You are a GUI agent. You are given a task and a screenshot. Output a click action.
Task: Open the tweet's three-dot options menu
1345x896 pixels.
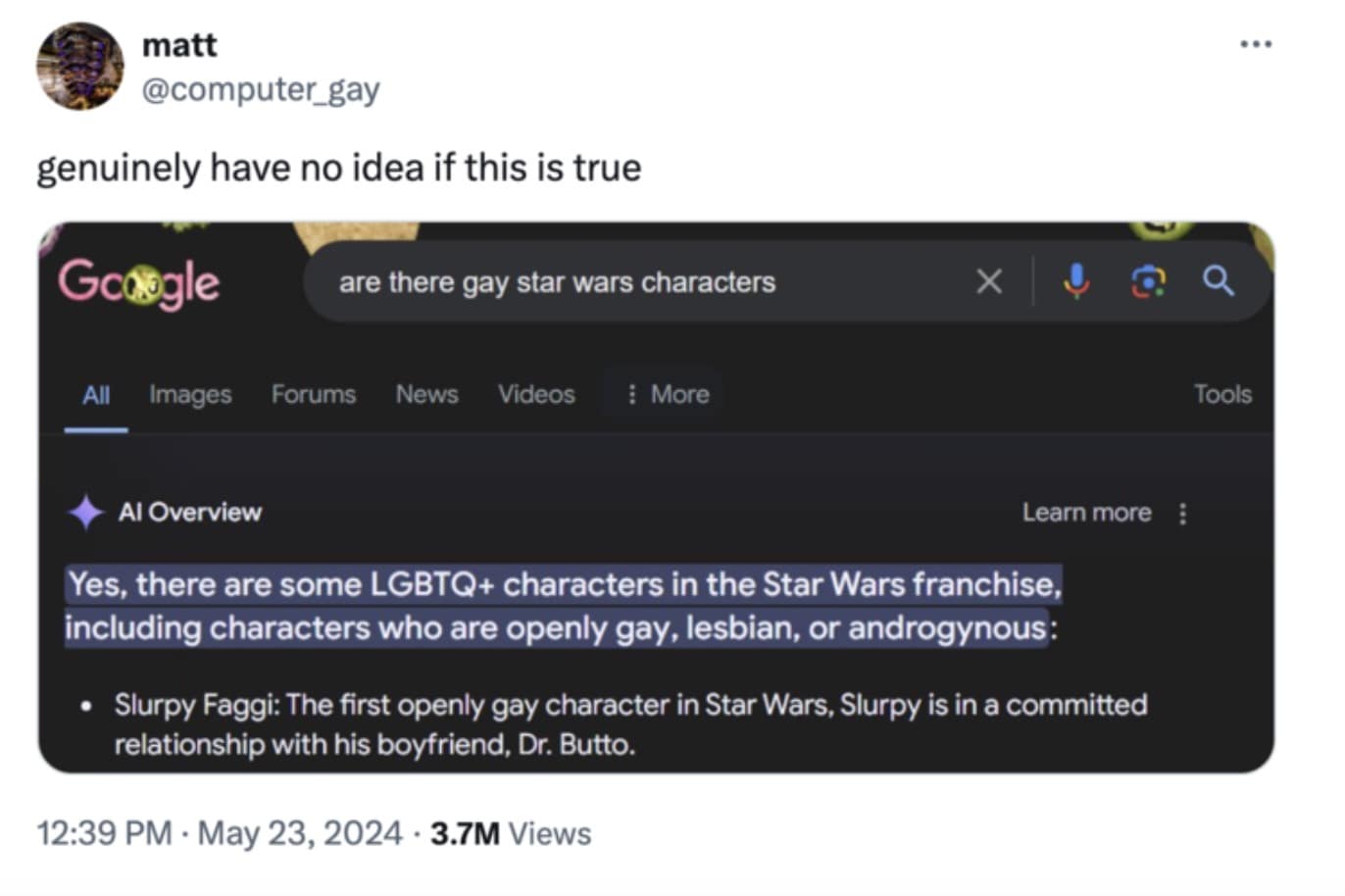point(1255,44)
